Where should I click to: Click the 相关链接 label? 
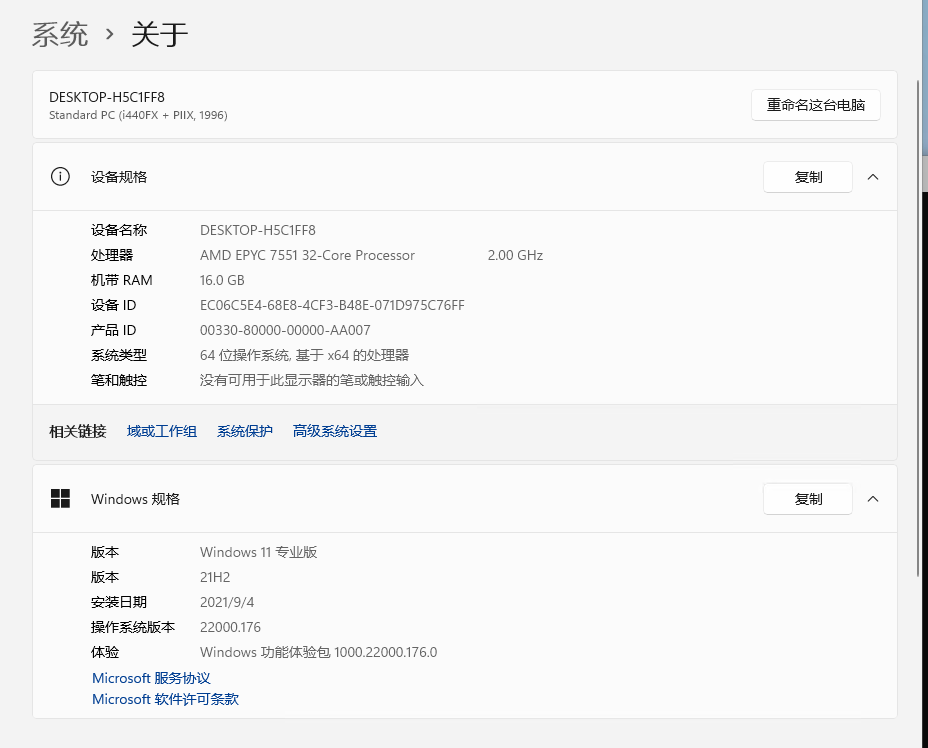(x=78, y=431)
